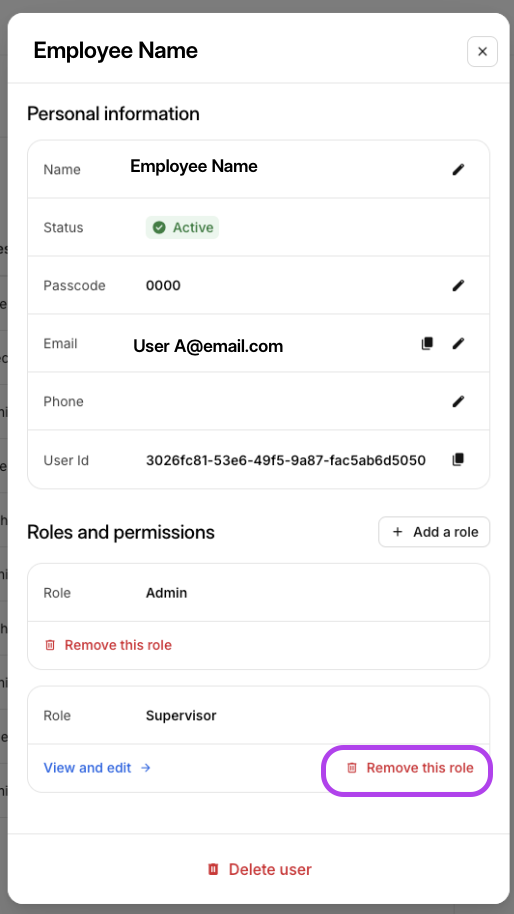Click Delete user text
This screenshot has width=514, height=914.
pyautogui.click(x=270, y=869)
